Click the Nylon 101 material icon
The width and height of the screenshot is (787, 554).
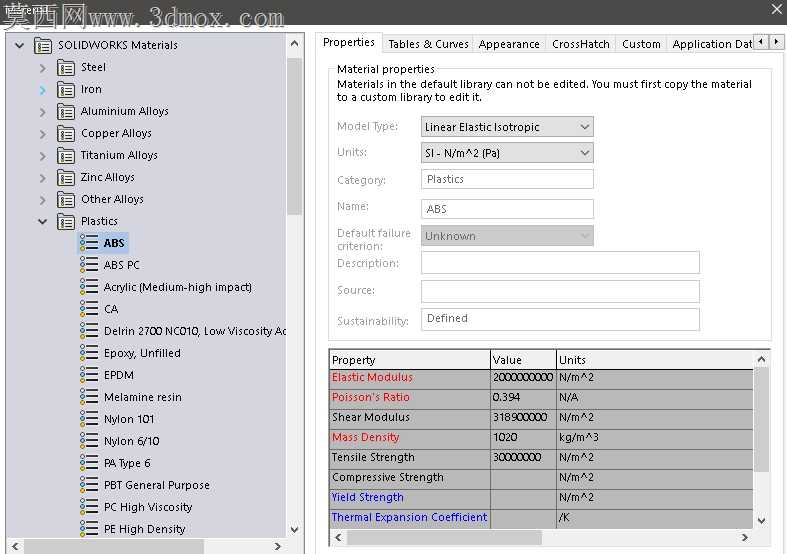[89, 420]
